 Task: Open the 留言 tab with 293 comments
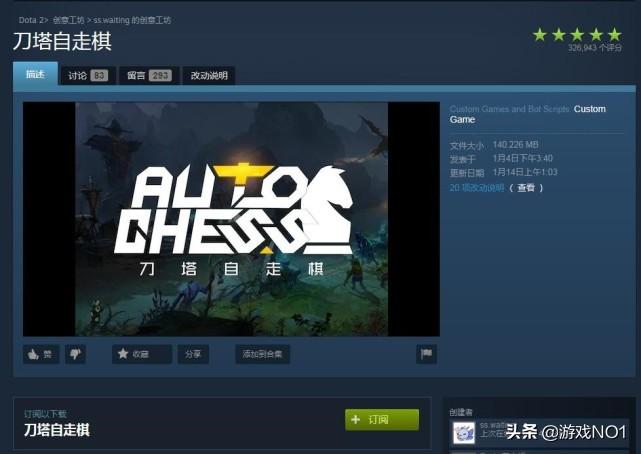point(149,76)
